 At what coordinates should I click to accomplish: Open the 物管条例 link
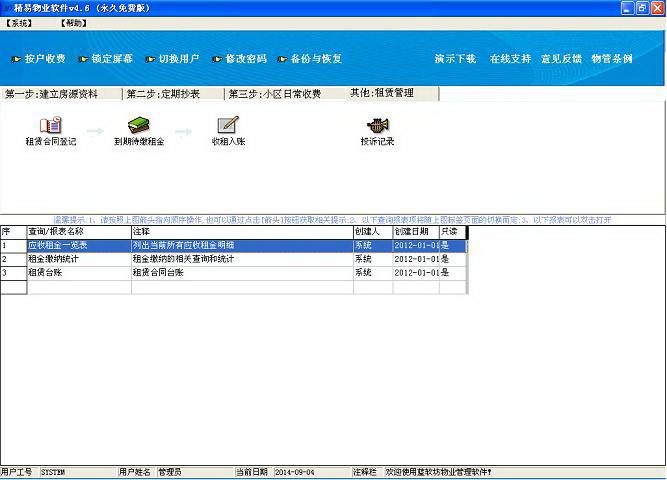point(612,59)
